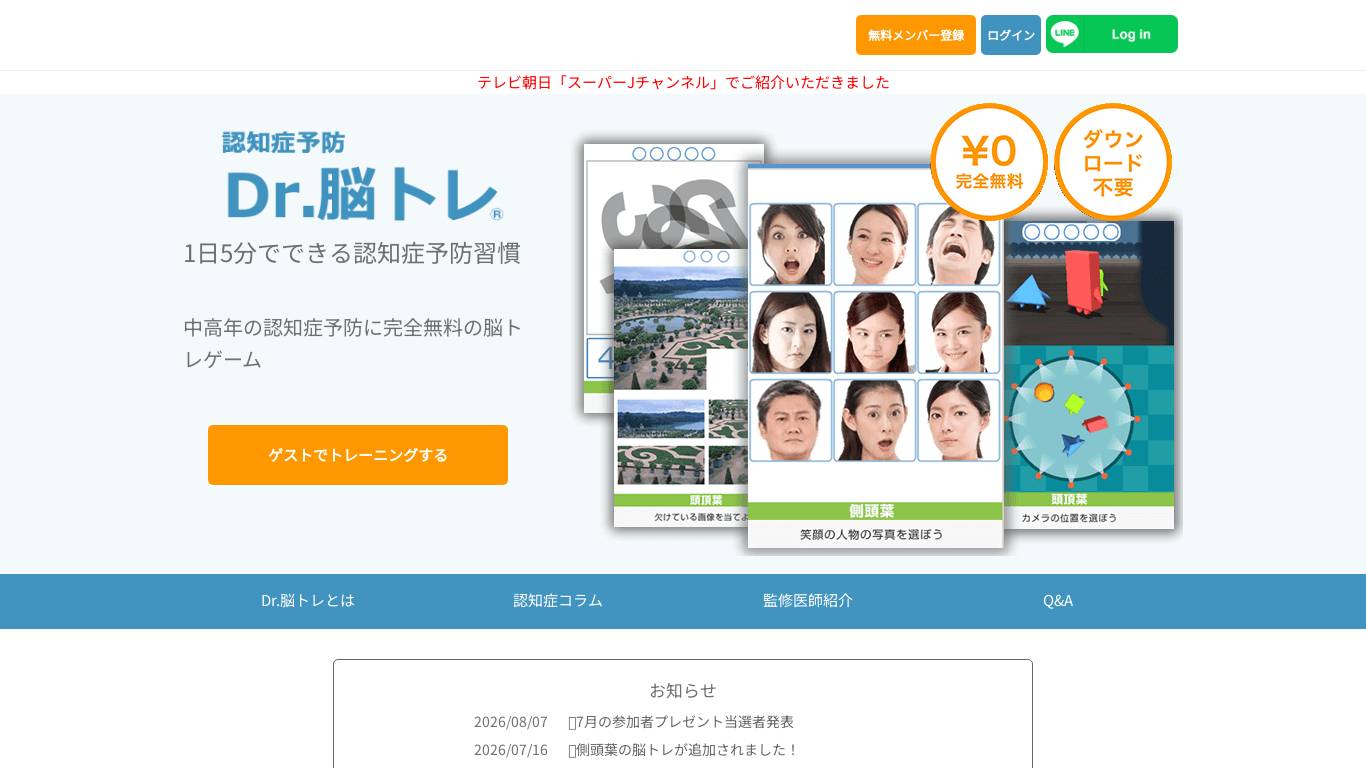Click the 1日5分でできる認知症予防習慣 tagline
The image size is (1366, 768).
point(352,253)
